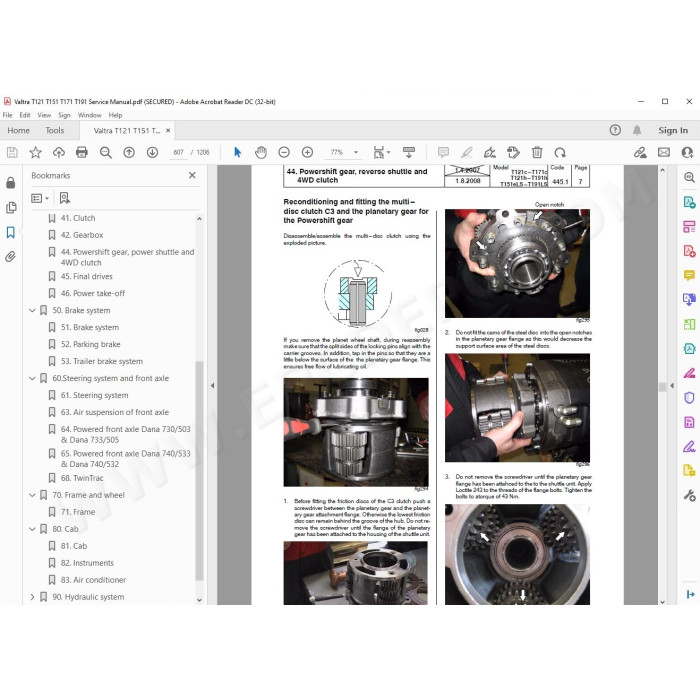Toggle the Bookmarks panel icon

click(11, 232)
